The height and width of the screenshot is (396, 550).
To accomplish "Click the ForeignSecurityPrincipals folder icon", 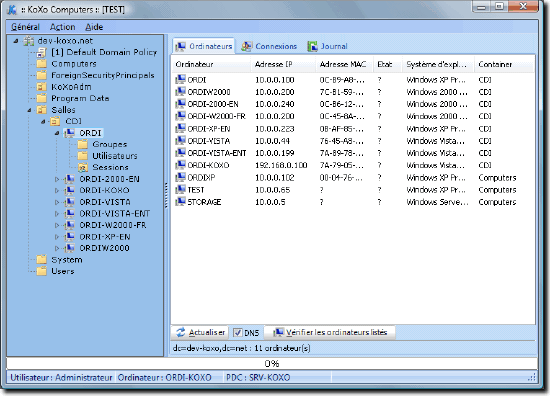I will [x=42, y=75].
